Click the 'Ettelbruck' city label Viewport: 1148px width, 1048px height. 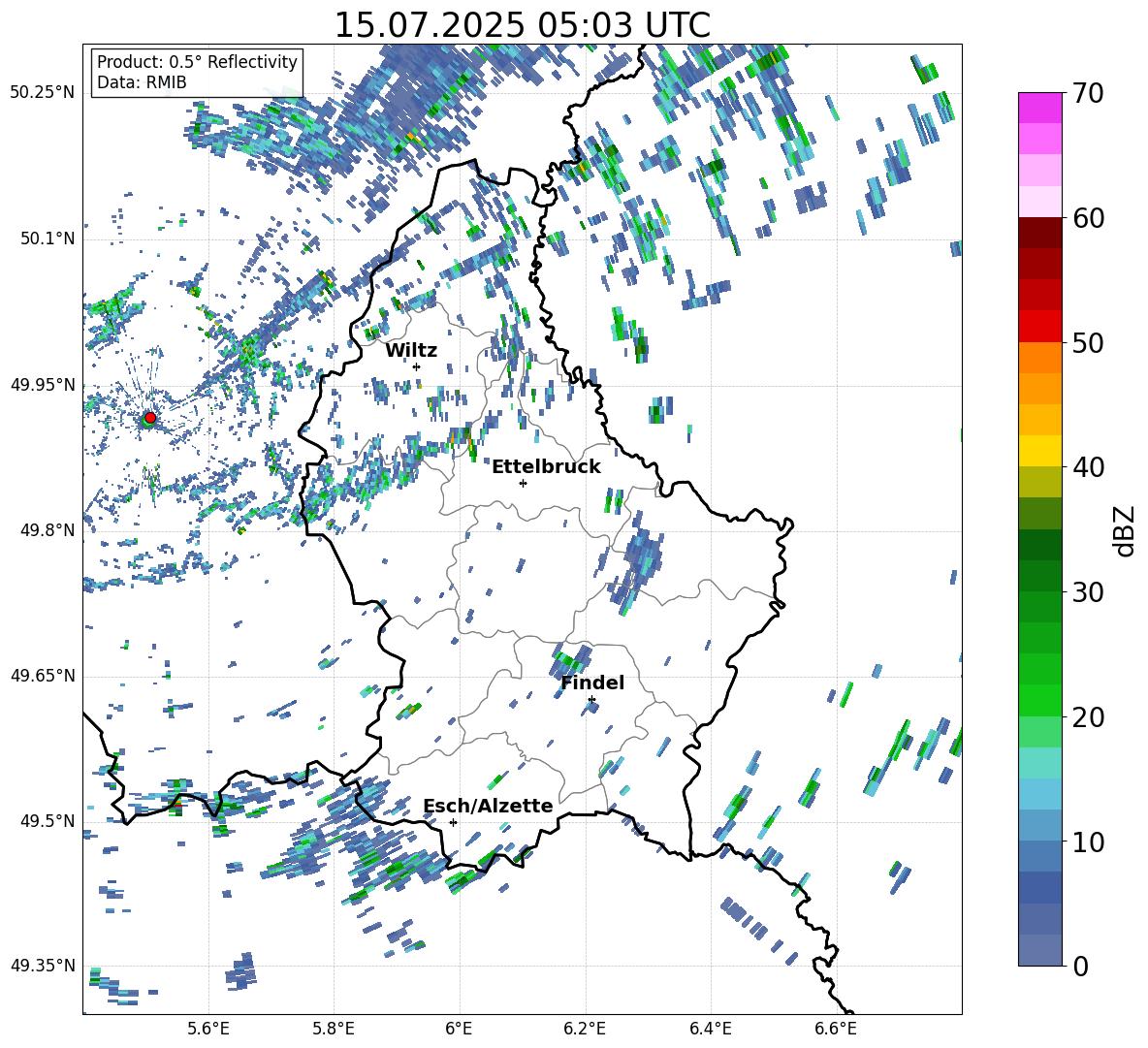tap(546, 466)
